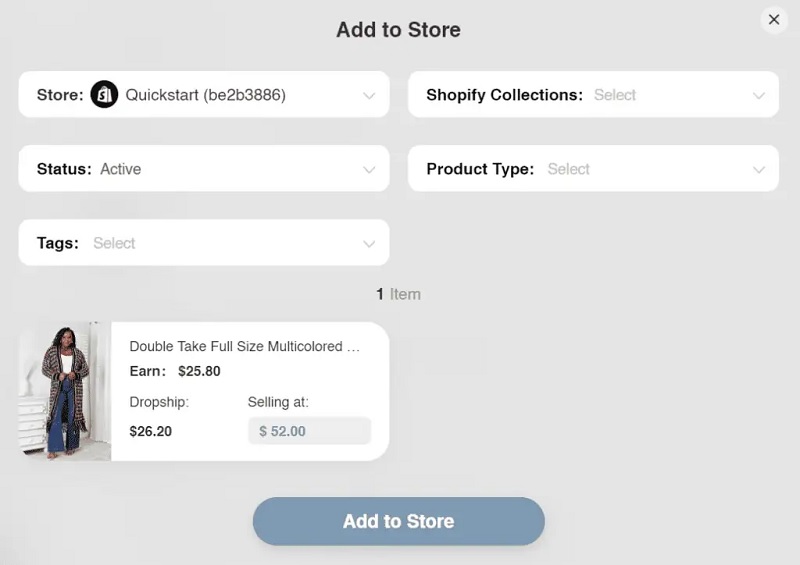
Task: Click the Add to Store heading
Action: coord(398,30)
